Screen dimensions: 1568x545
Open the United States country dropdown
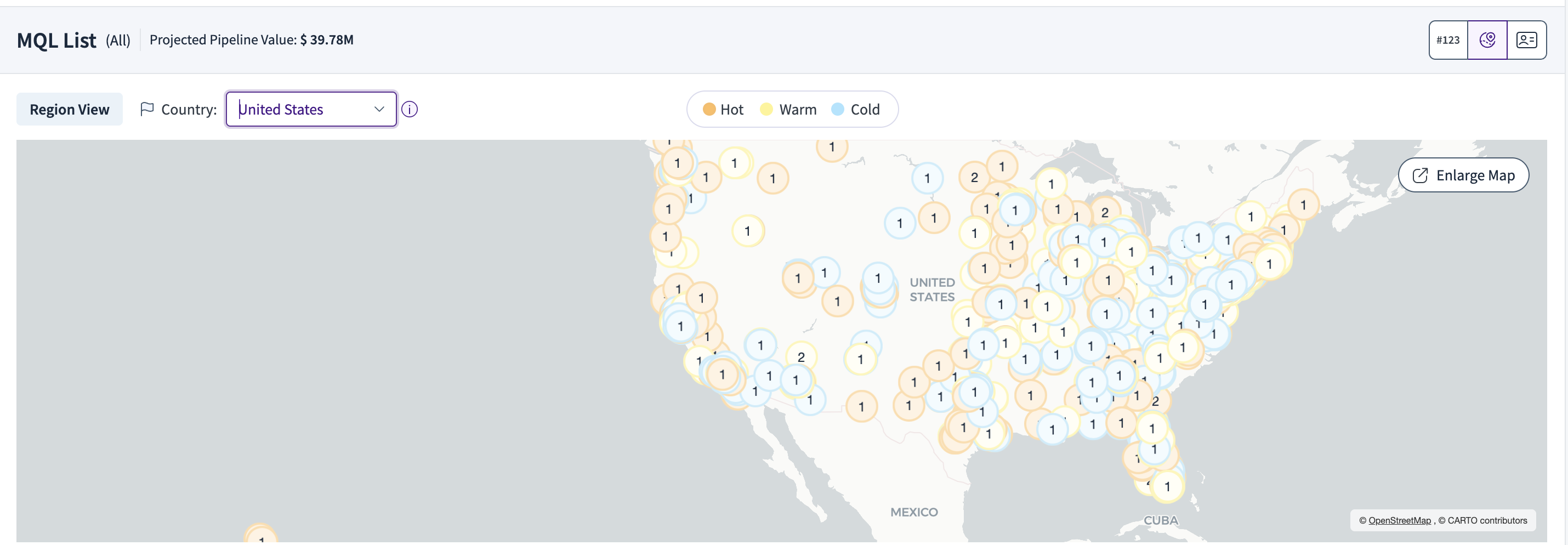point(311,110)
